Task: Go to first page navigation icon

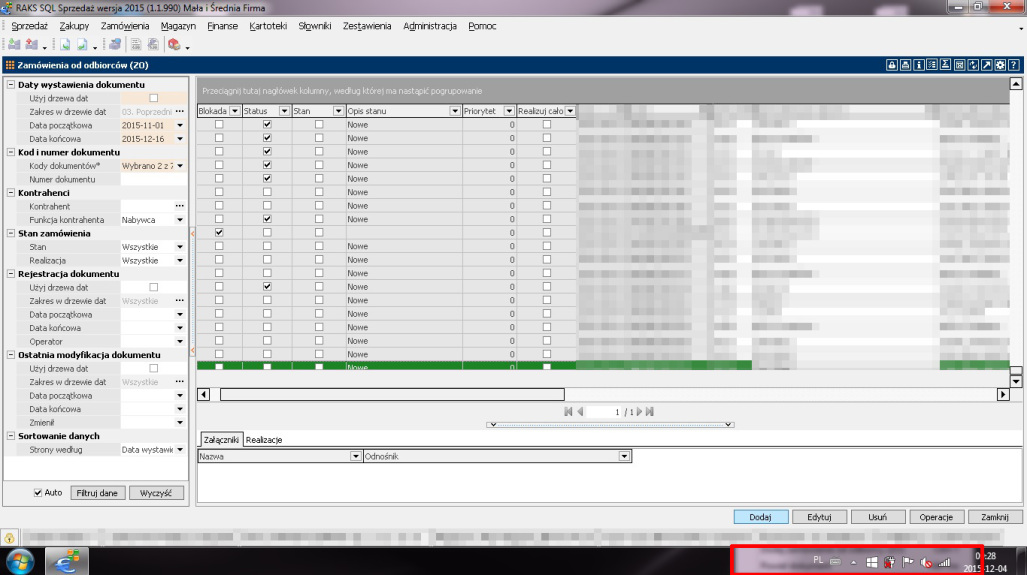Action: [x=568, y=412]
